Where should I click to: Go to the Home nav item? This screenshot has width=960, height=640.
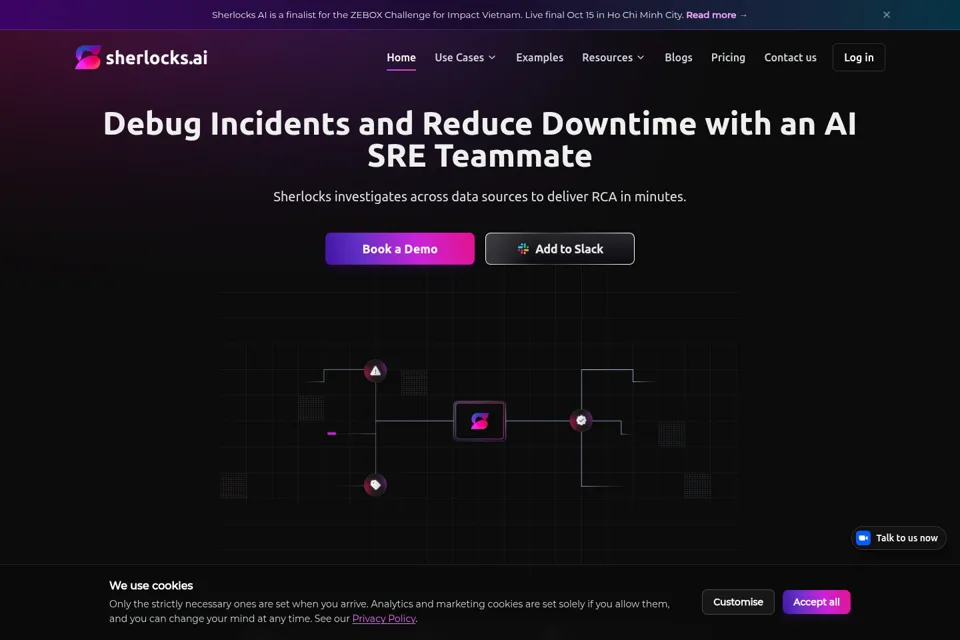[x=401, y=58]
